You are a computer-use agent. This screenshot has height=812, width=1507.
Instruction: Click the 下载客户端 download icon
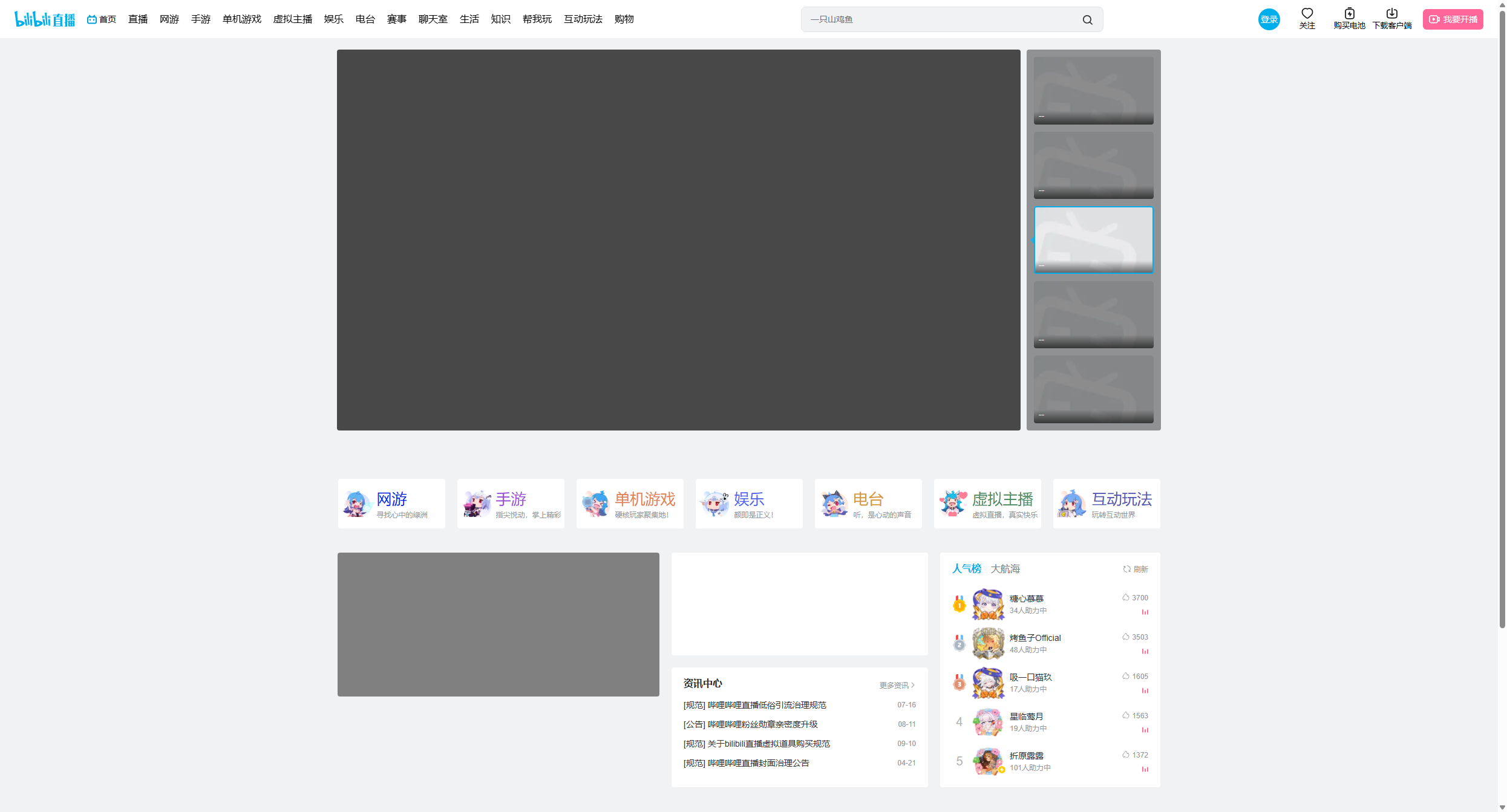1391,14
